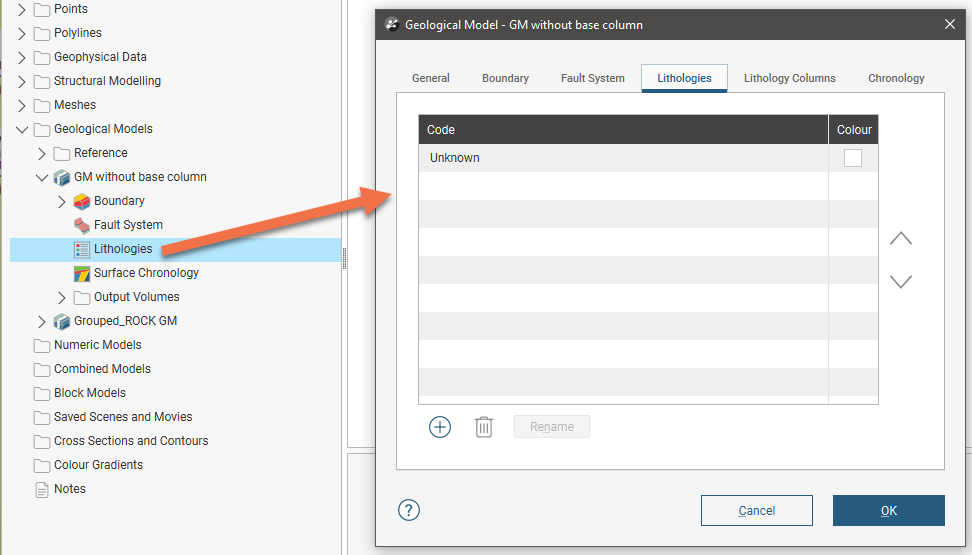Collapse the Geological Models folder
Viewport: 972px width, 555px height.
(x=22, y=129)
